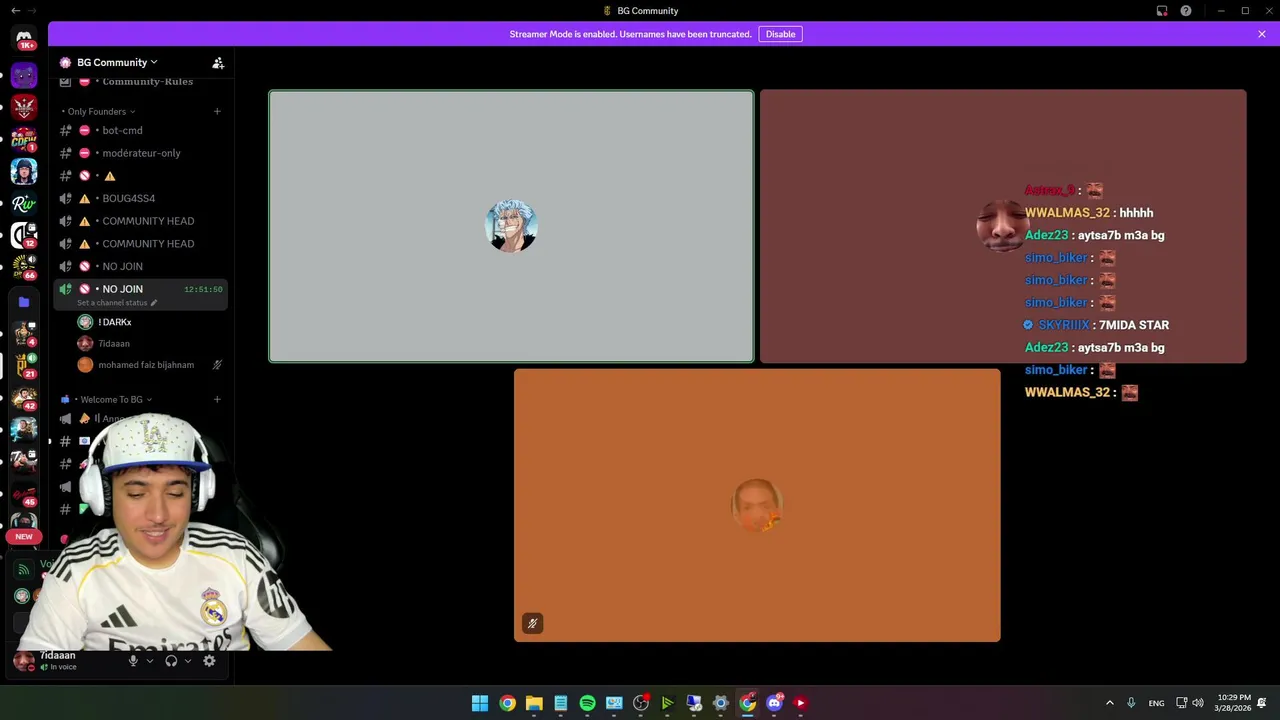The width and height of the screenshot is (1280, 720).
Task: Add a channel to Only Founders category
Action: (x=217, y=111)
